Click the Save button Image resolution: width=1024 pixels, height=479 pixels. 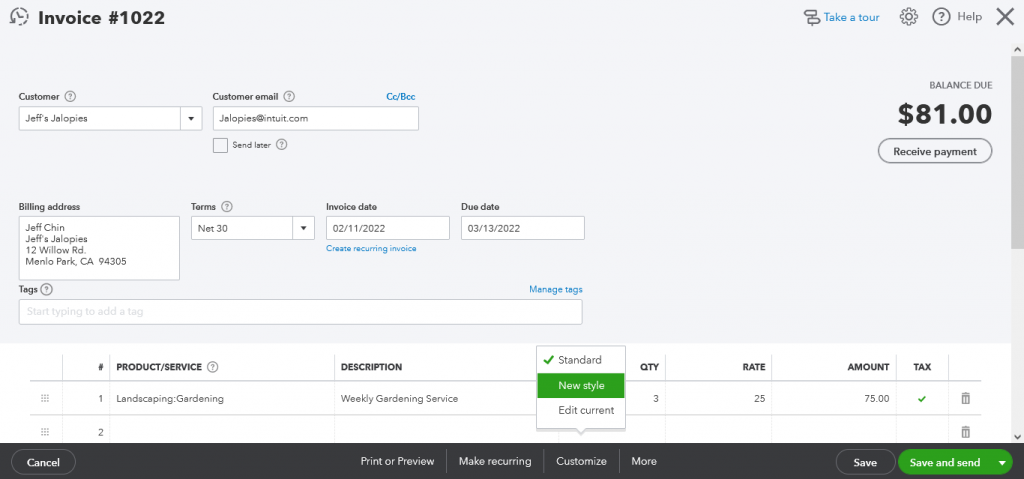865,462
